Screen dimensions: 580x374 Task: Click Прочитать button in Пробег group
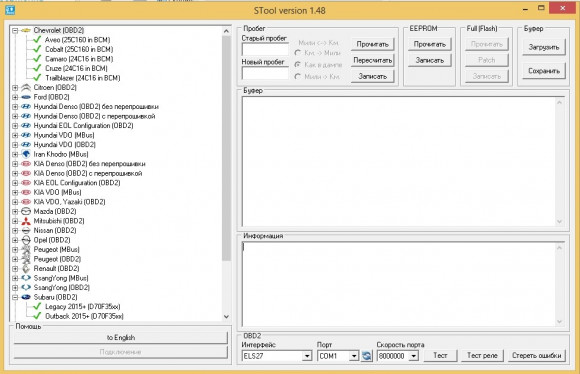click(x=372, y=44)
